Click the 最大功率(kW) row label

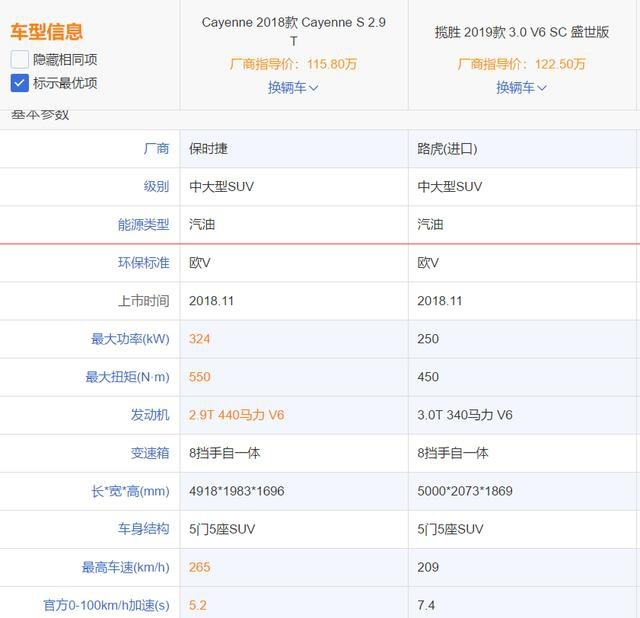point(130,339)
